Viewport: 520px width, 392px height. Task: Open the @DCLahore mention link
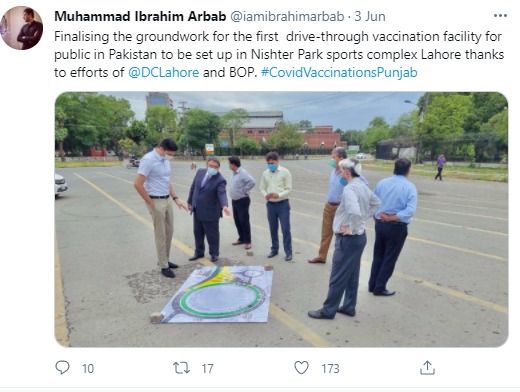[163, 72]
